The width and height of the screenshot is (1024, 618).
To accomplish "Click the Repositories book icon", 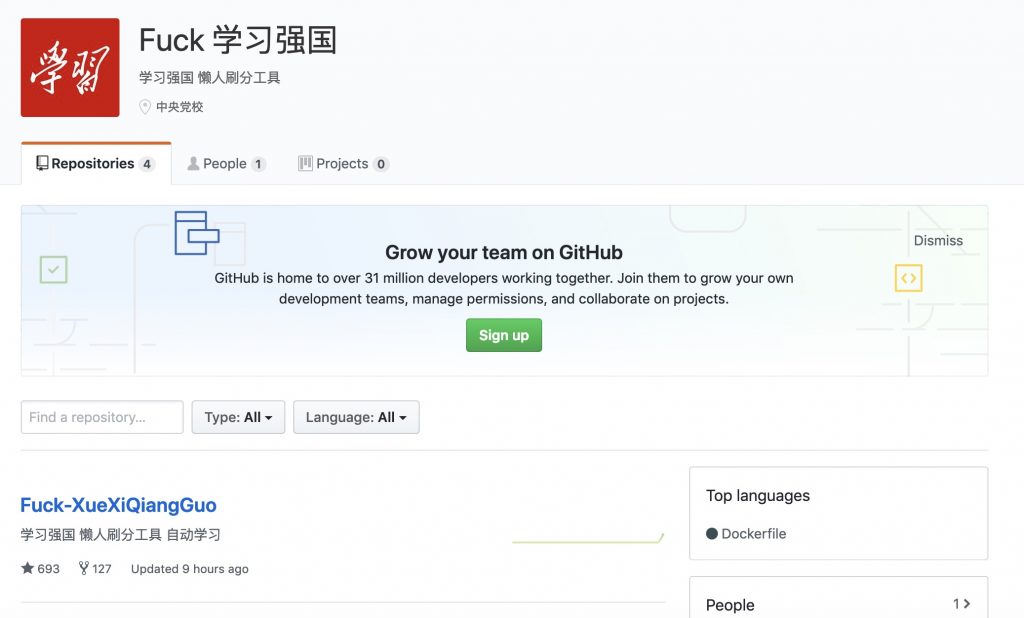I will point(42,163).
